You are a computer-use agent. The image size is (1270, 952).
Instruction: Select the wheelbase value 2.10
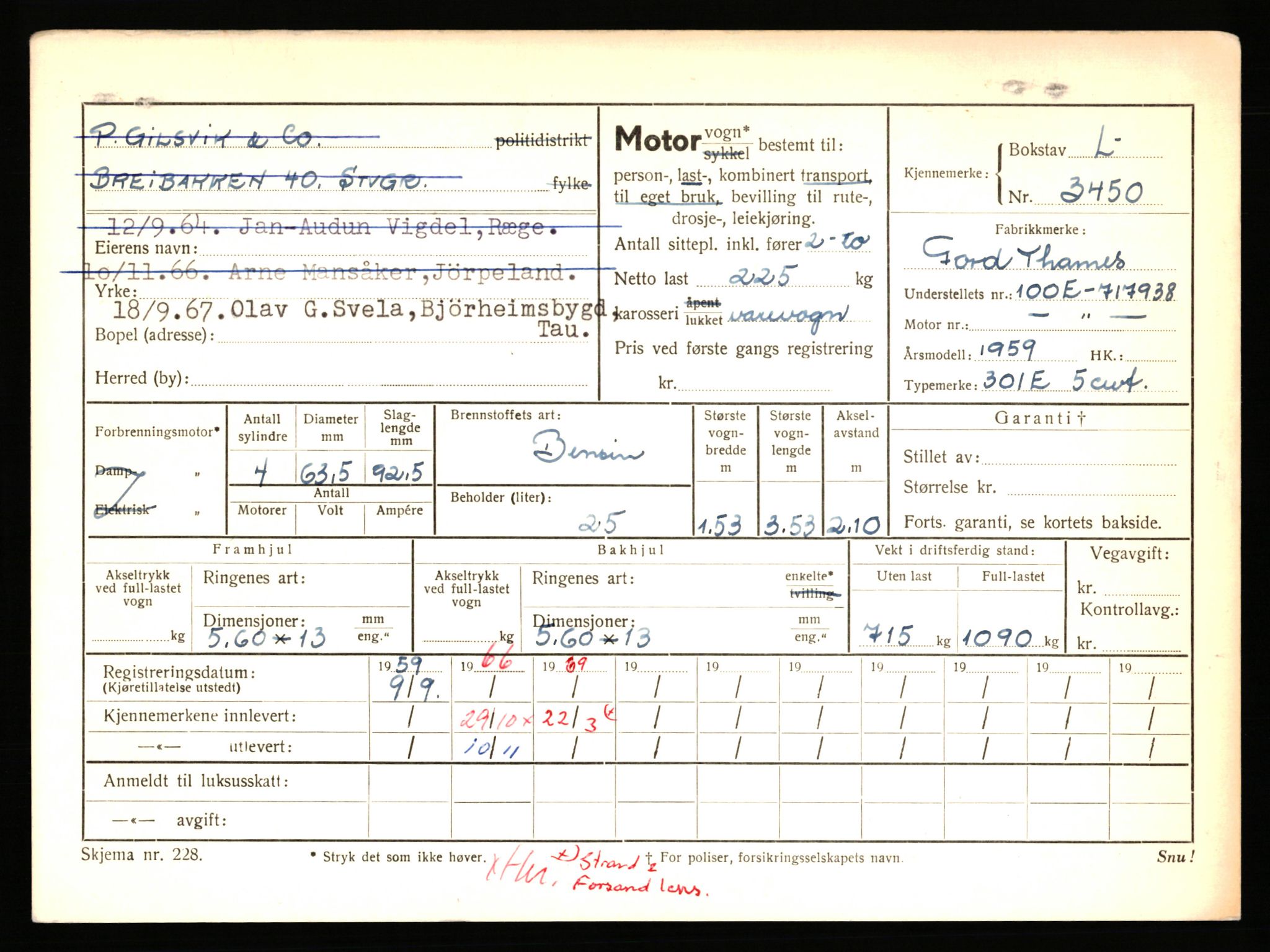click(x=855, y=526)
